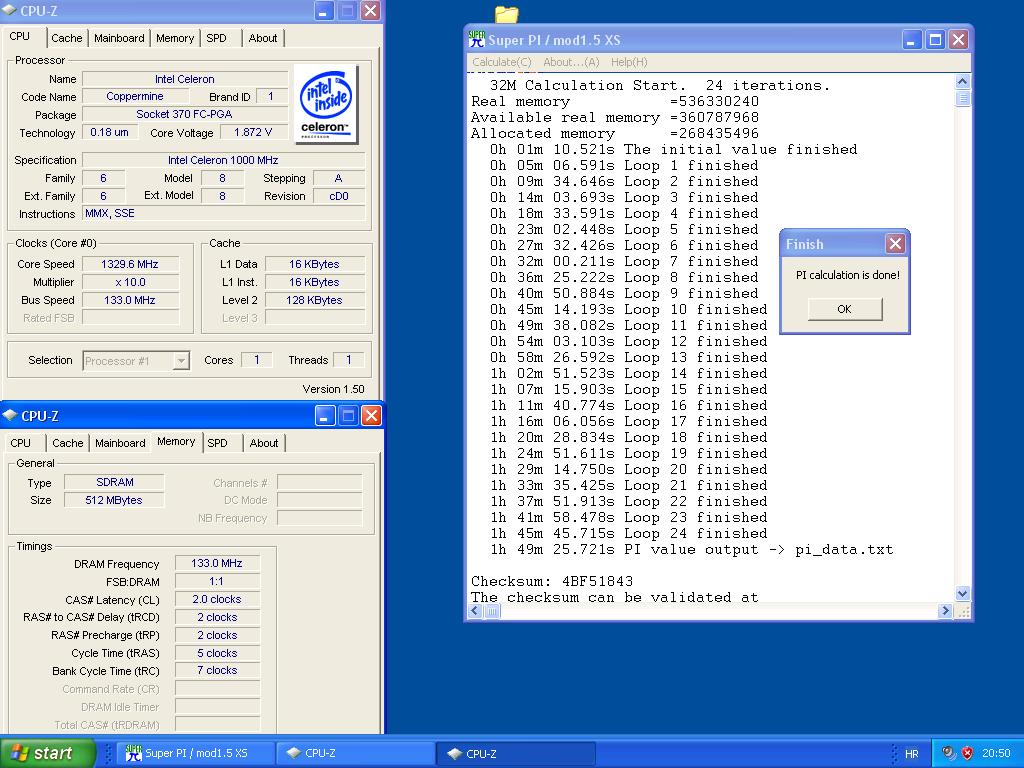Click the Coppermine code name field
This screenshot has width=1024, height=768.
(x=135, y=96)
